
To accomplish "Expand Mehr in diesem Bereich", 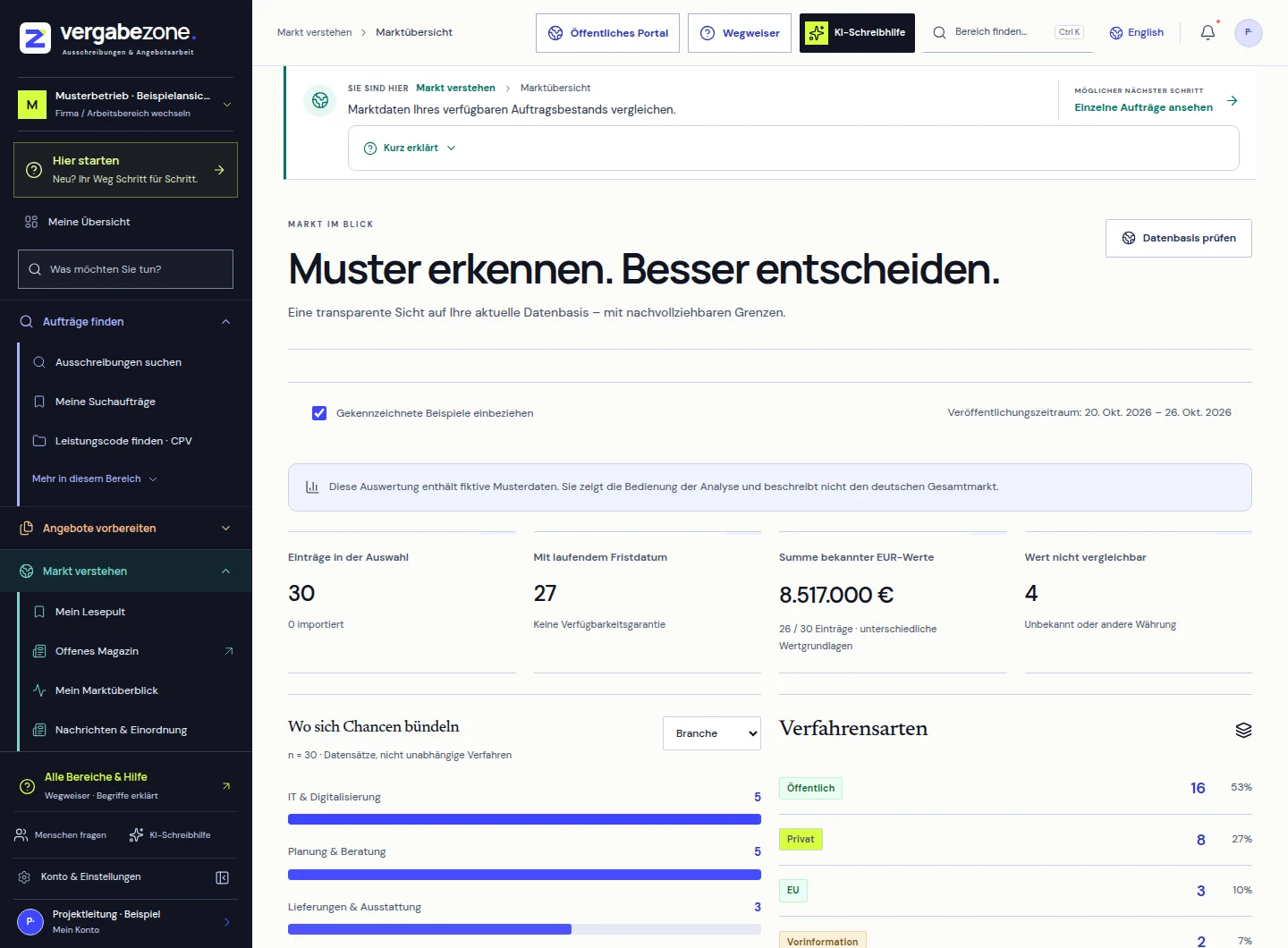I will pos(95,478).
